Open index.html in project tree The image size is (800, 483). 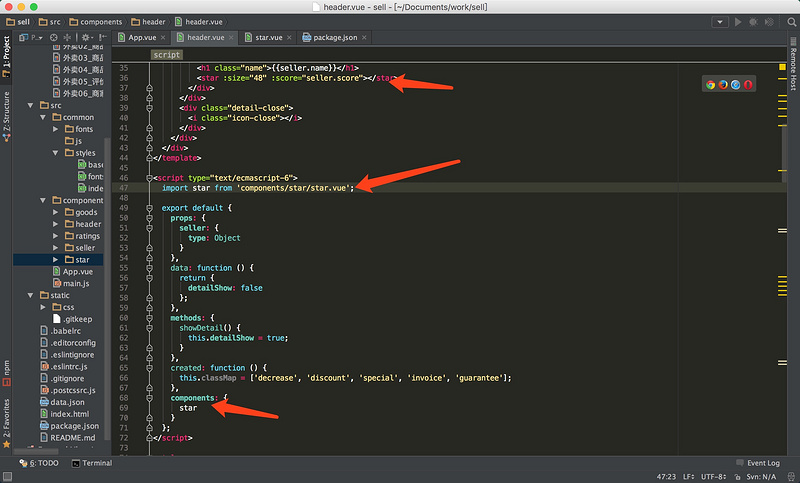(x=64, y=414)
